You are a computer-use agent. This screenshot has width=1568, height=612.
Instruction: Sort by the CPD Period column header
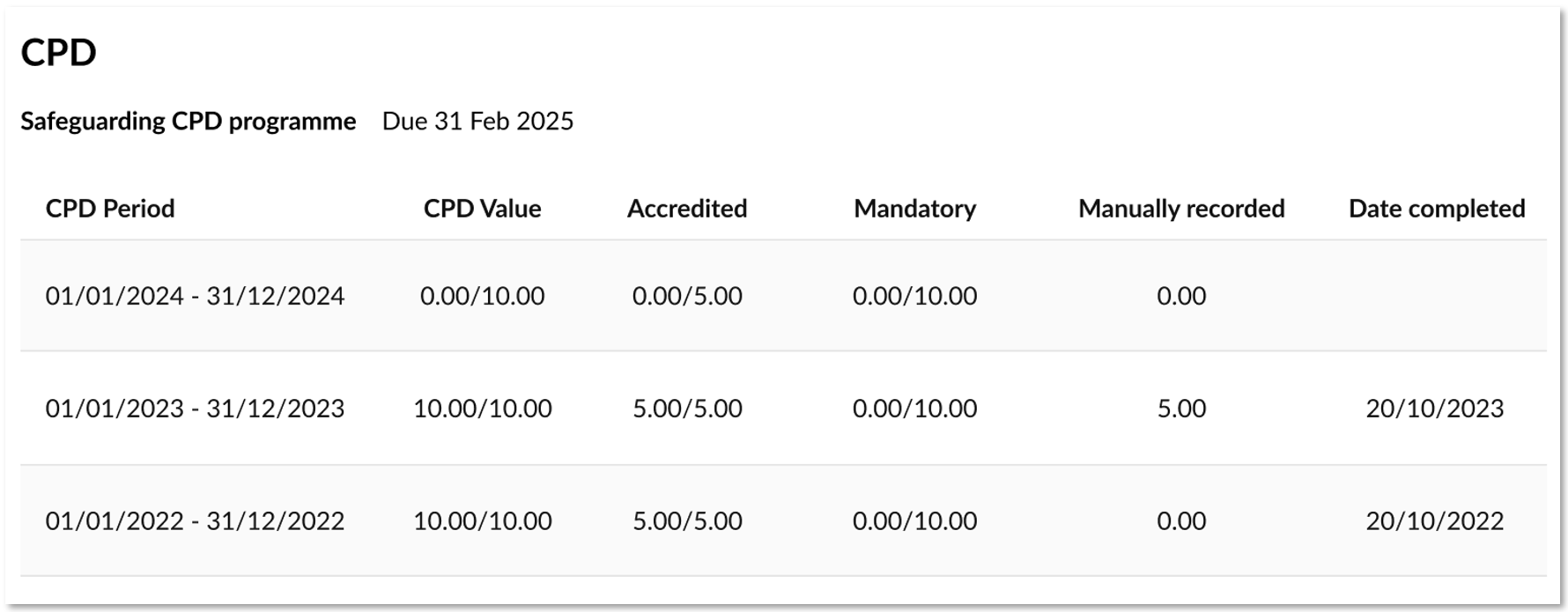[x=110, y=209]
